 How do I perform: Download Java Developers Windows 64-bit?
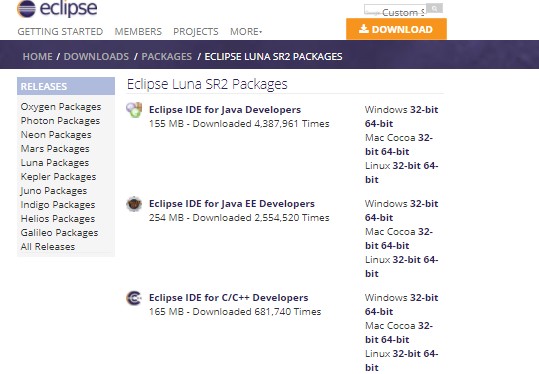[x=379, y=124]
